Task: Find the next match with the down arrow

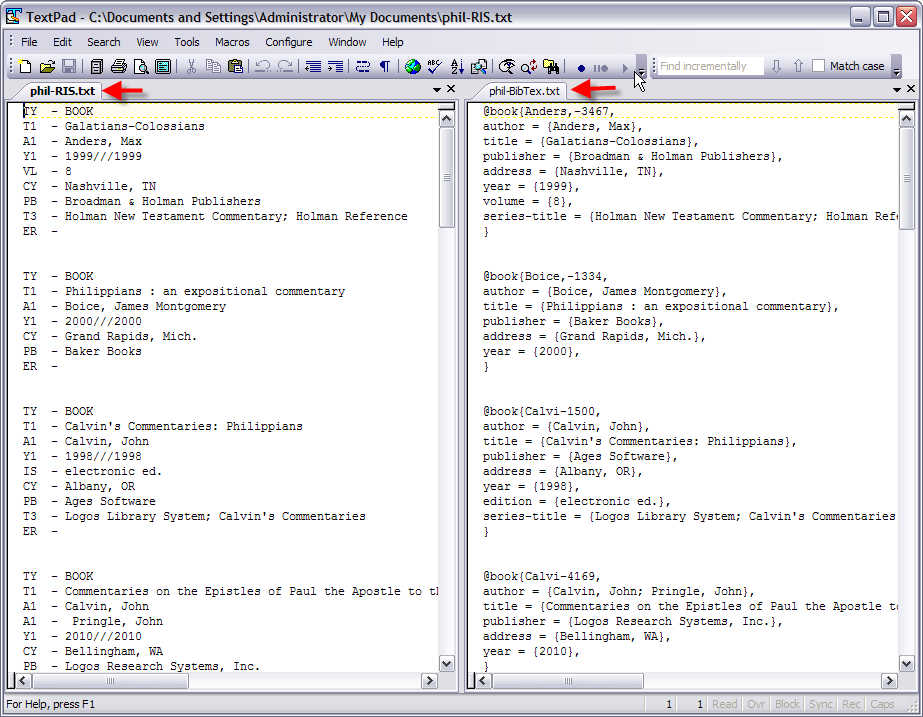Action: tap(776, 66)
